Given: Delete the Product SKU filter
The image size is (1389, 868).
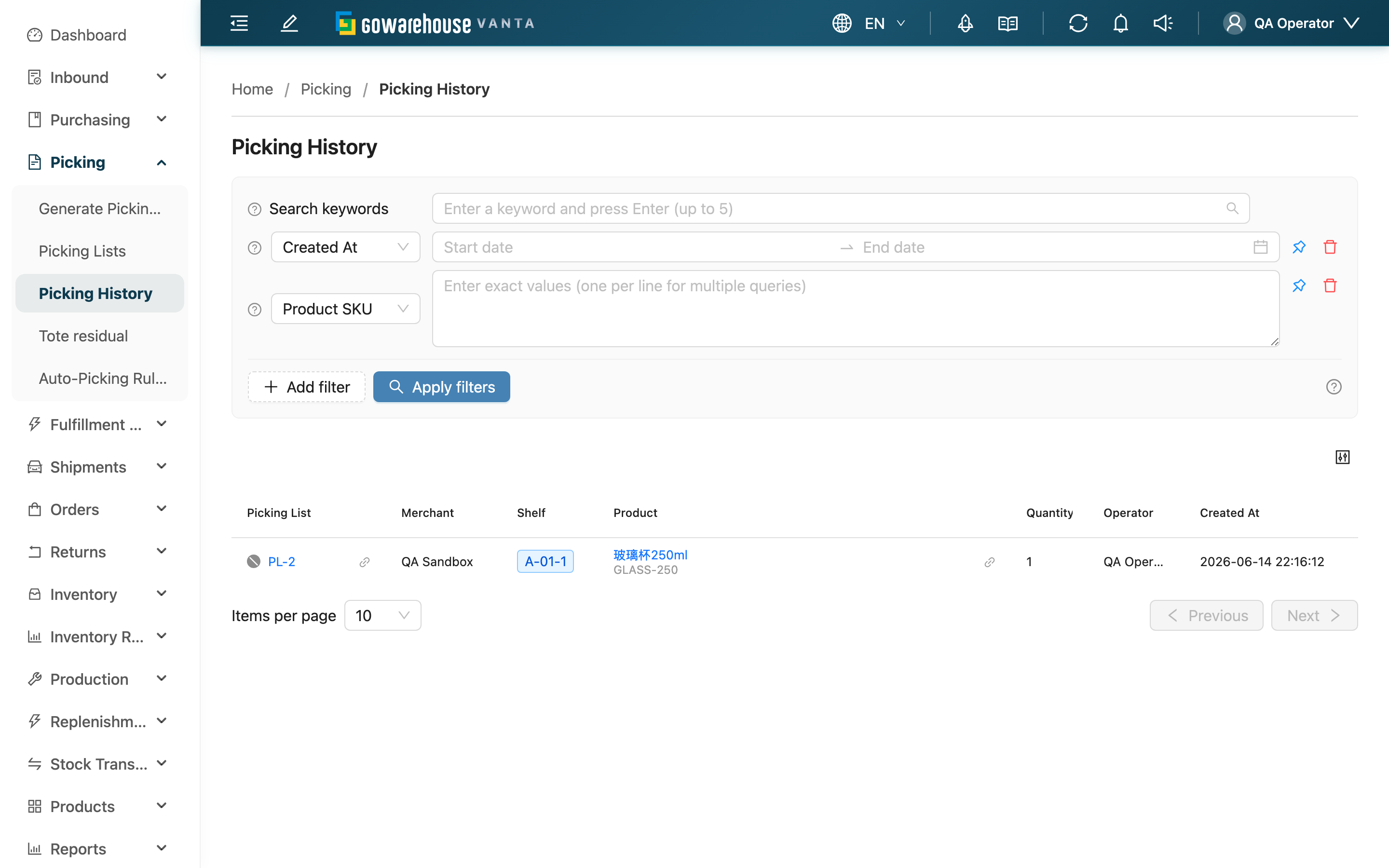Looking at the screenshot, I should point(1330,285).
